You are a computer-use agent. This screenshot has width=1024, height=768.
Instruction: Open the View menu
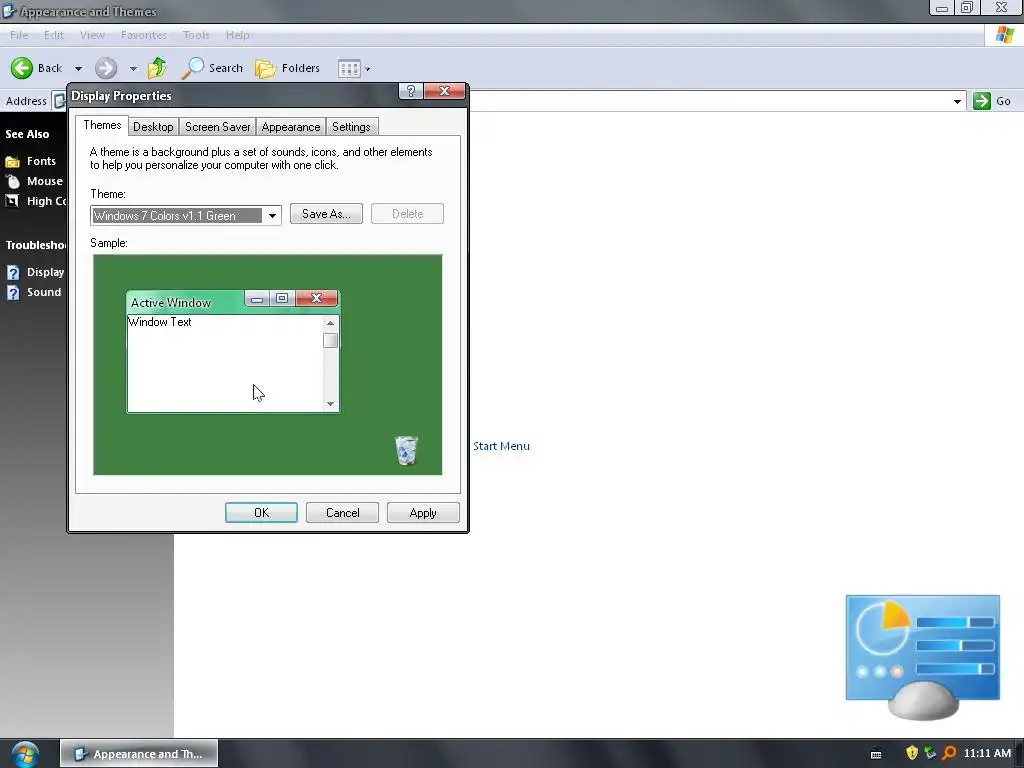point(92,35)
